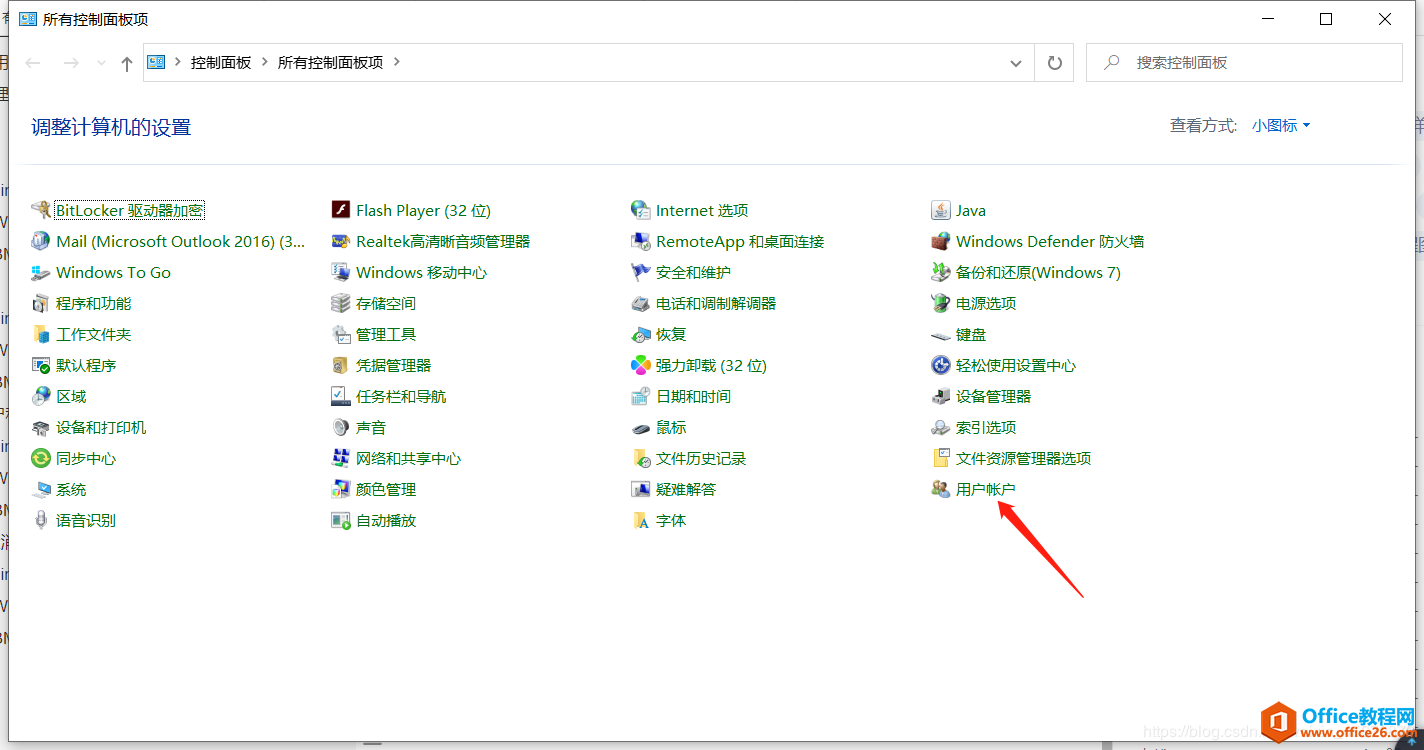
Task: Open 程序和功能 icon
Action: pyautogui.click(x=41, y=303)
